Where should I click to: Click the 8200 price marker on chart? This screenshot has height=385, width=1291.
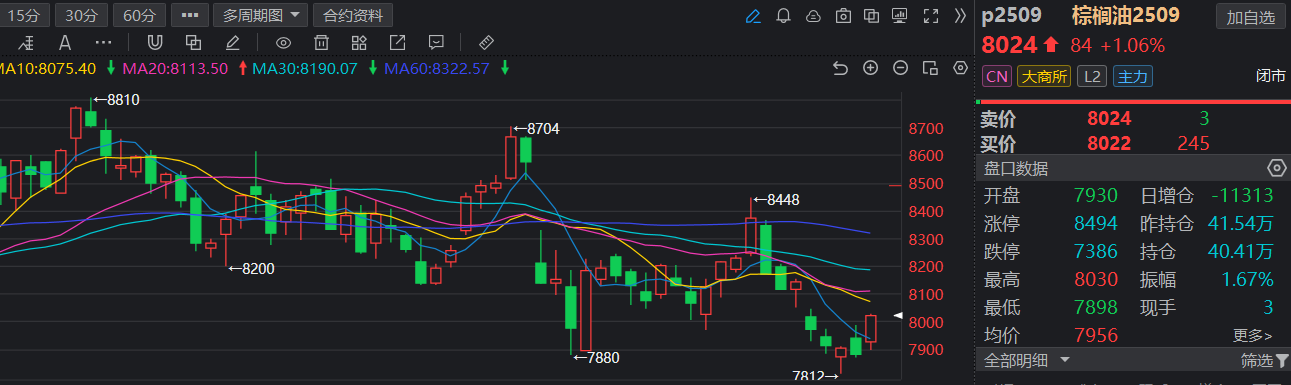pos(250,268)
